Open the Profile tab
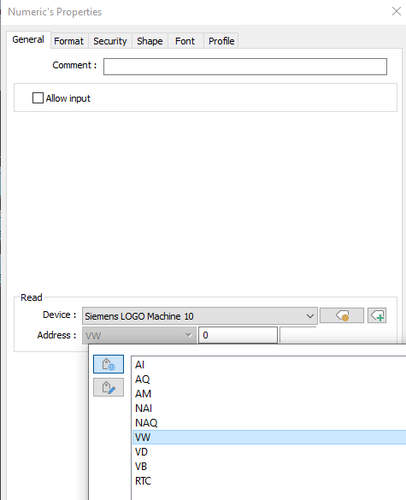Image resolution: width=406 pixels, height=500 pixels. click(x=221, y=41)
